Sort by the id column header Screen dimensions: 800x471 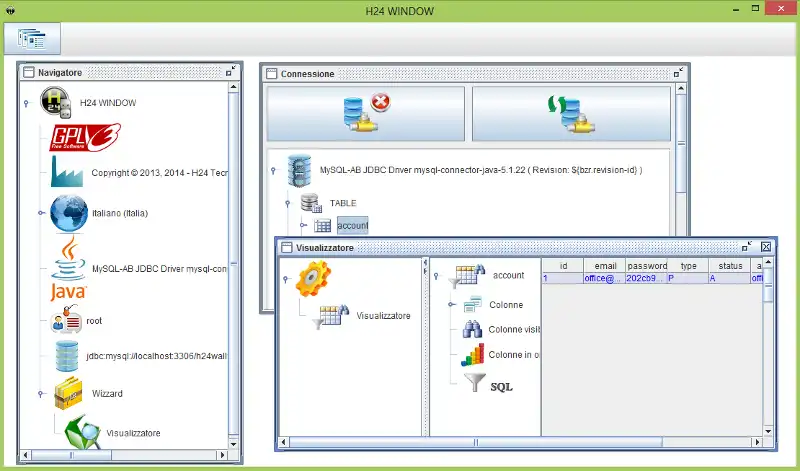click(563, 265)
